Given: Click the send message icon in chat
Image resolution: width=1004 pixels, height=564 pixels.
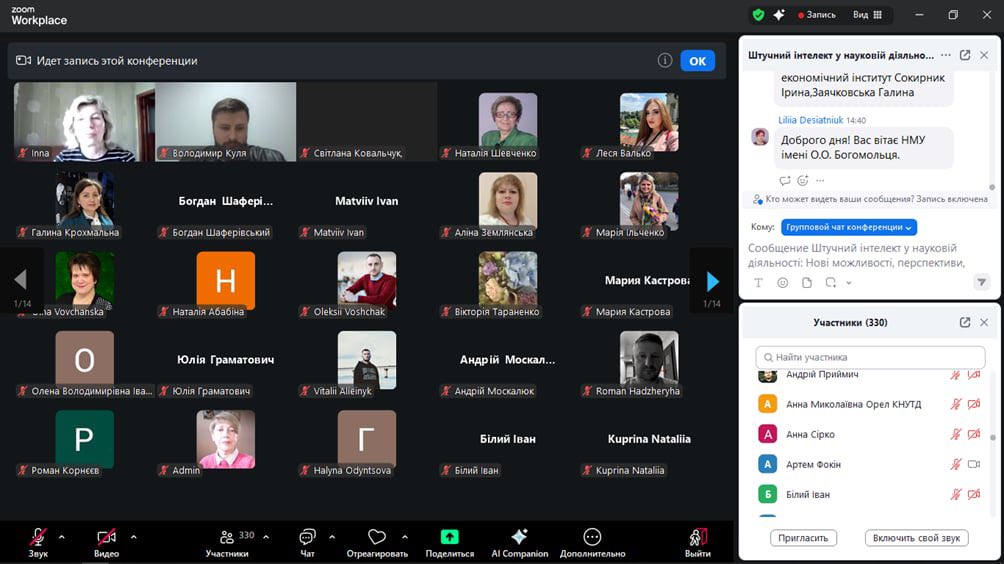Looking at the screenshot, I should [x=981, y=283].
